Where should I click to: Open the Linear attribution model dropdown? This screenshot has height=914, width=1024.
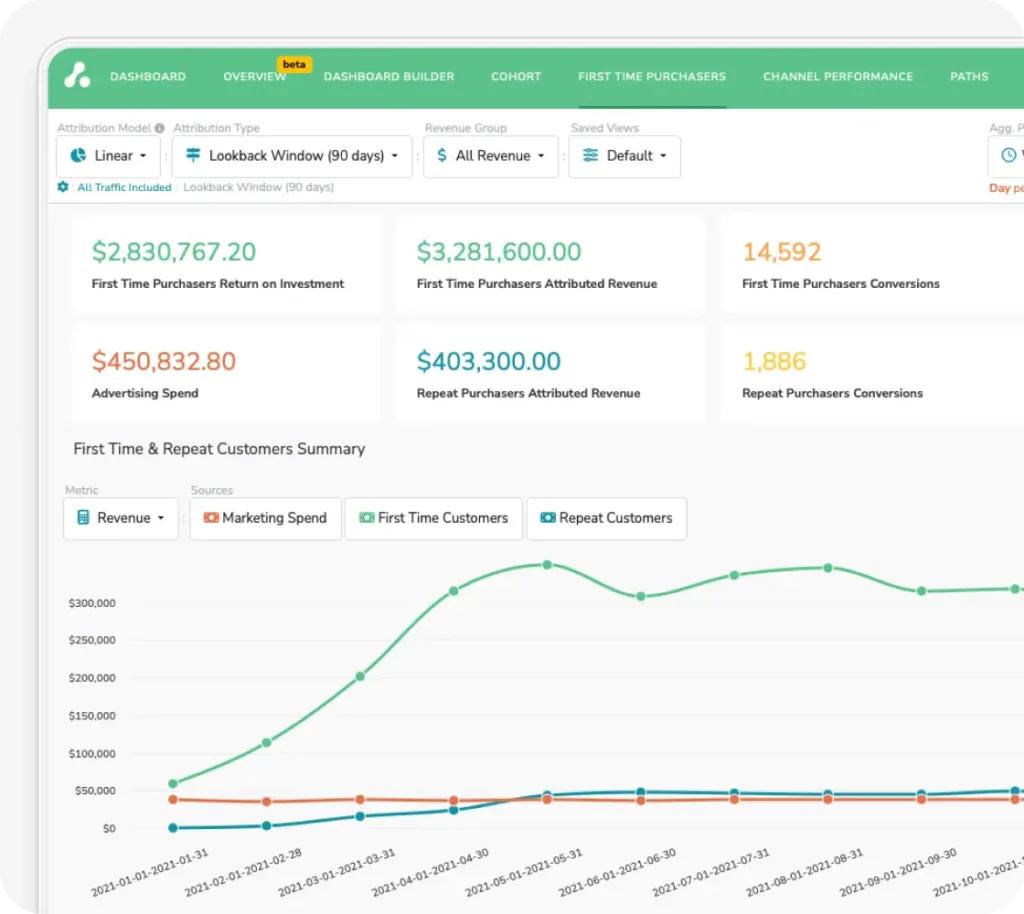(x=108, y=156)
